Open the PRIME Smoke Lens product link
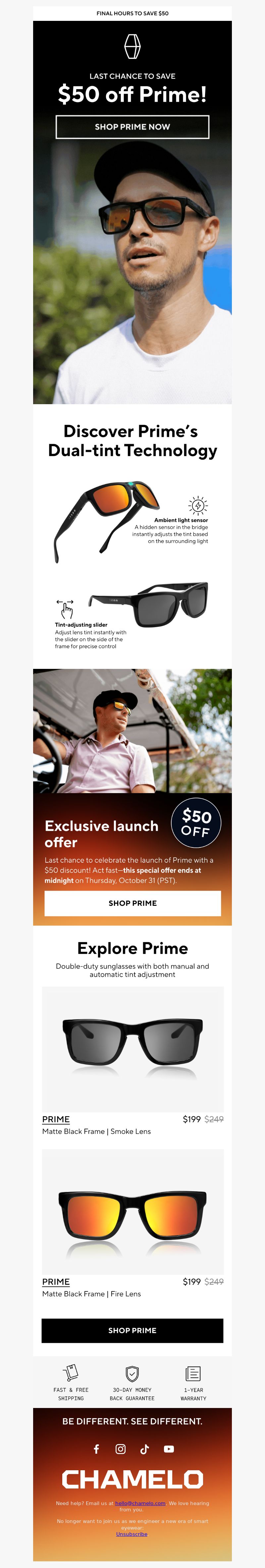265x1568 pixels. [x=56, y=1119]
